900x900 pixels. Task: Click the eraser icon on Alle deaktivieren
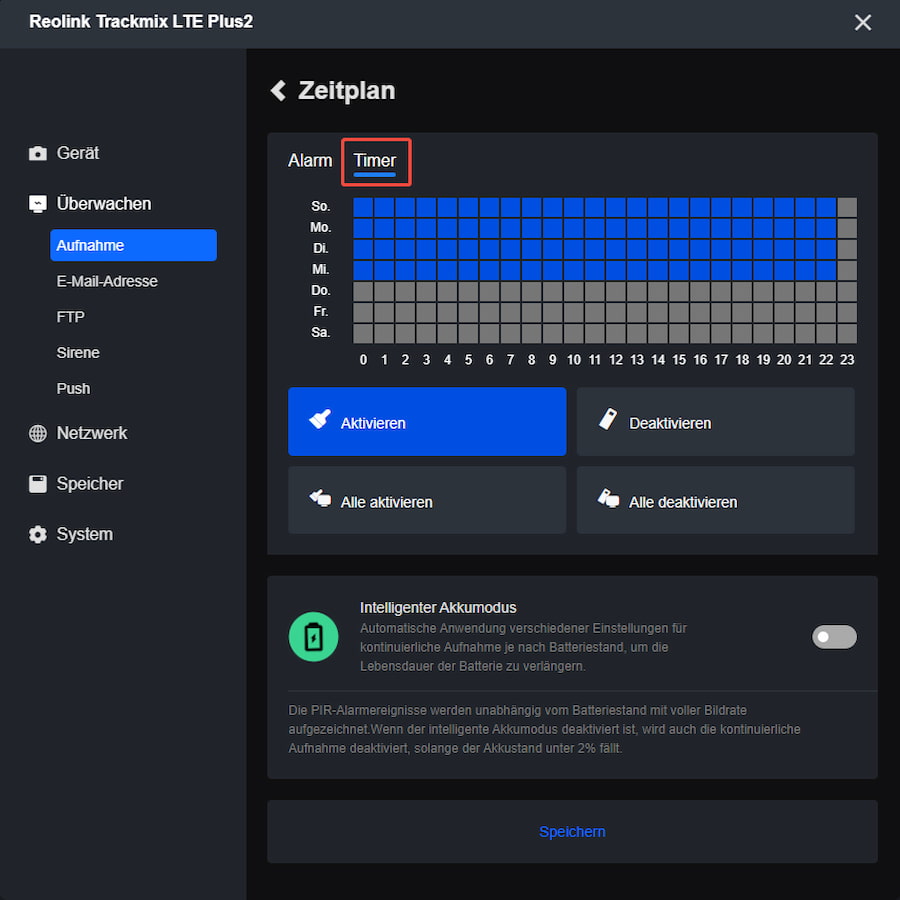coord(608,498)
